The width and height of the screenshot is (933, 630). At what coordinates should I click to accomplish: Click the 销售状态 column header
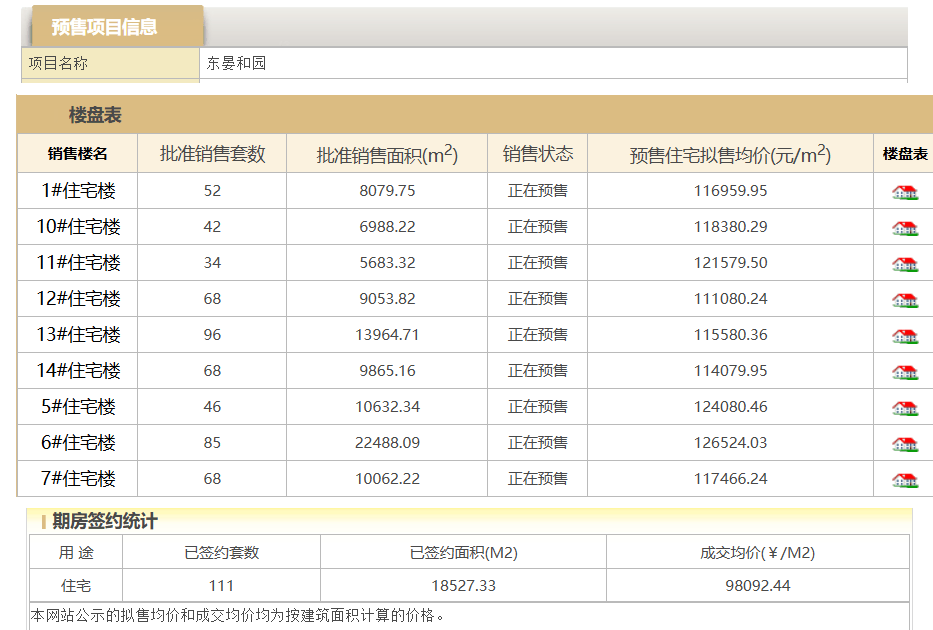pos(538,154)
